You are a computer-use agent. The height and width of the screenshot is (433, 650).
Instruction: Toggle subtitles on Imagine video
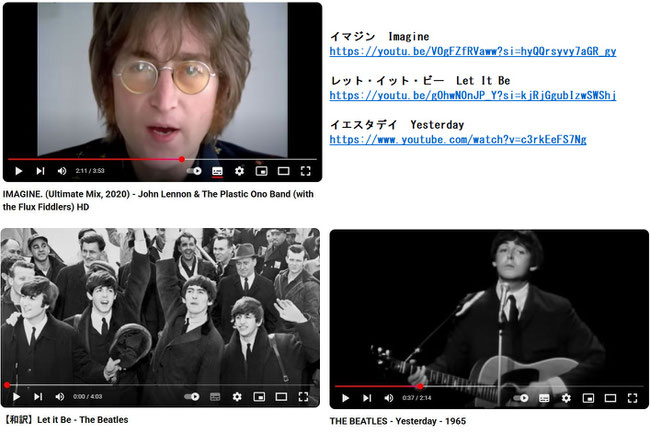click(217, 171)
